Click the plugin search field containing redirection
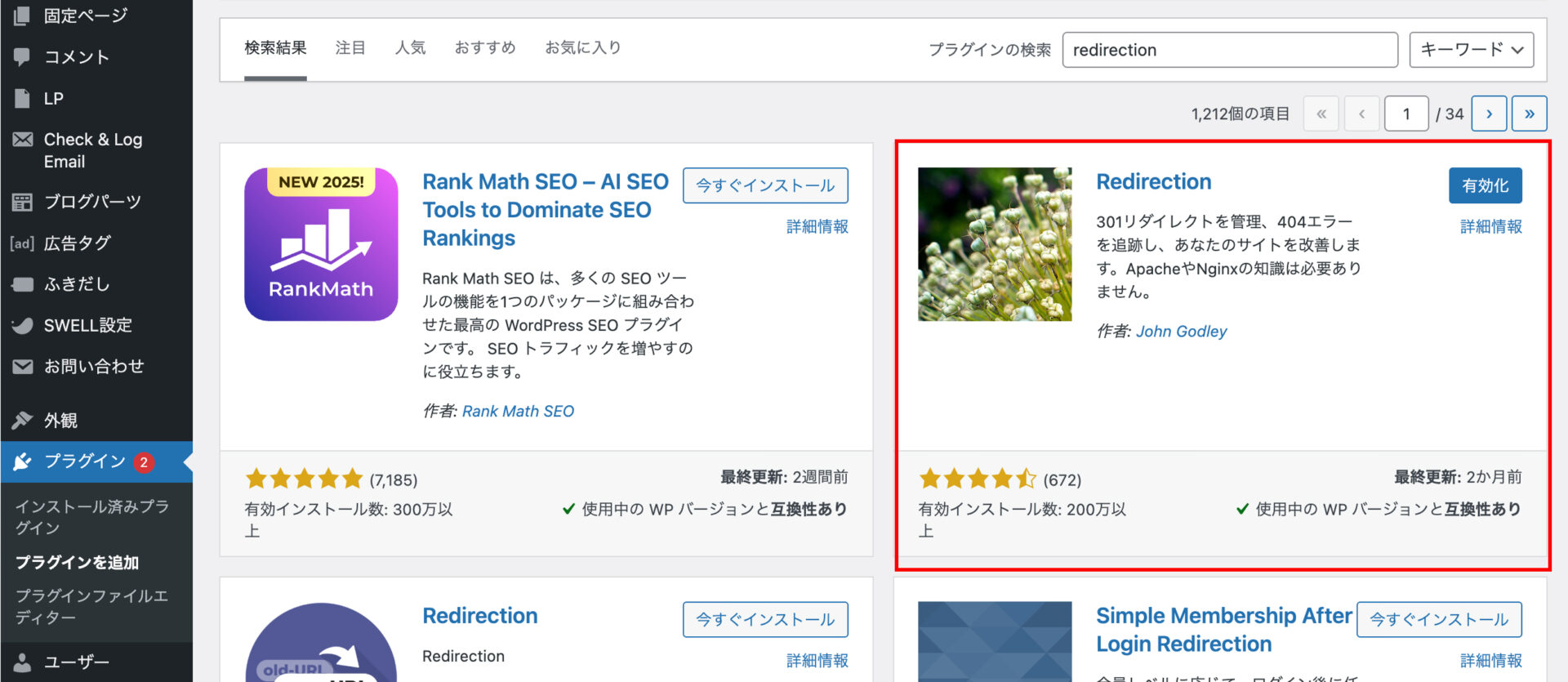The height and width of the screenshot is (682, 1568). click(1230, 50)
